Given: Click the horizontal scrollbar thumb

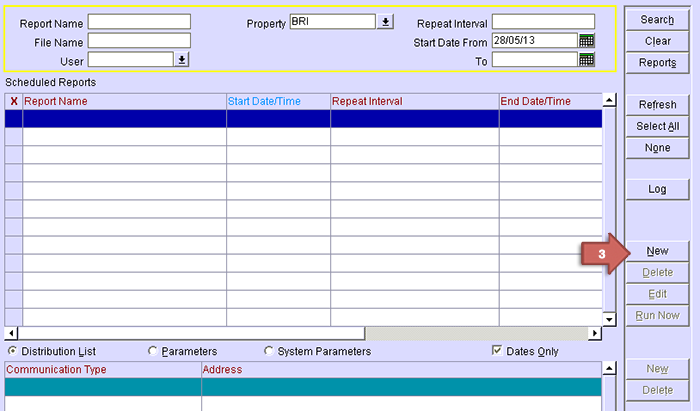Looking at the screenshot, I should click(x=192, y=333).
